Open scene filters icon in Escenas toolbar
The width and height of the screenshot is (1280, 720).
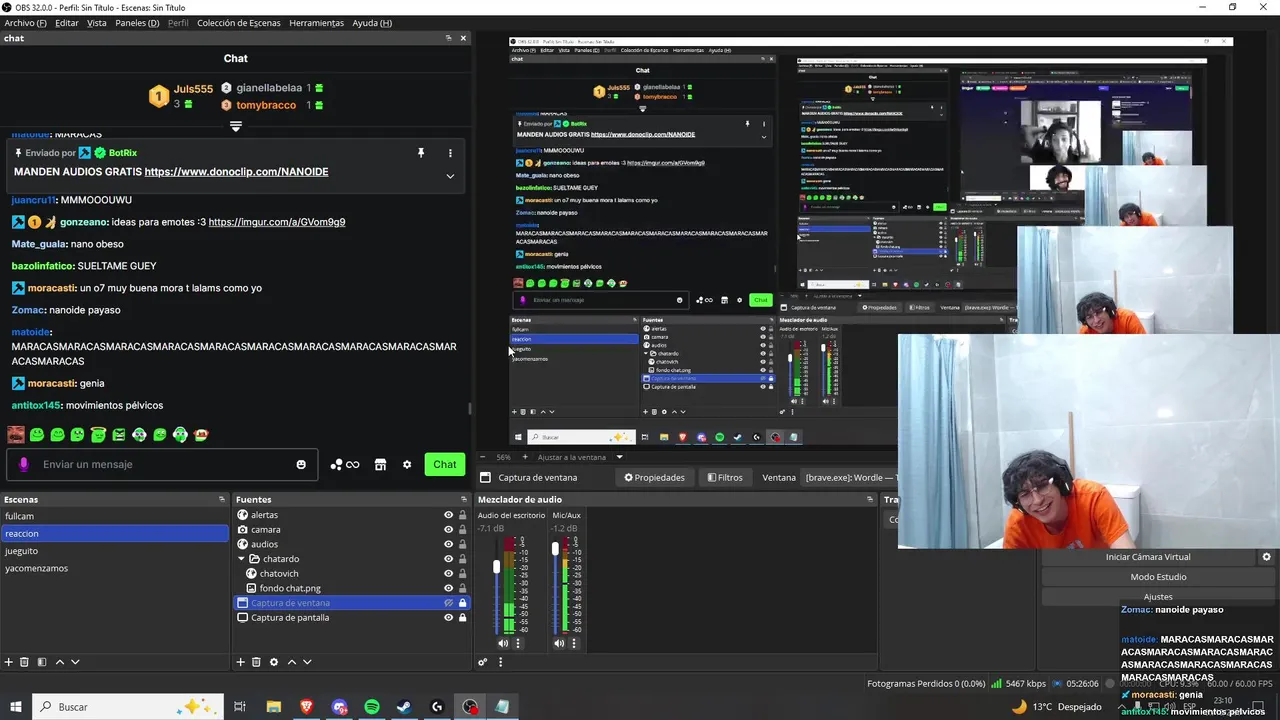42,662
